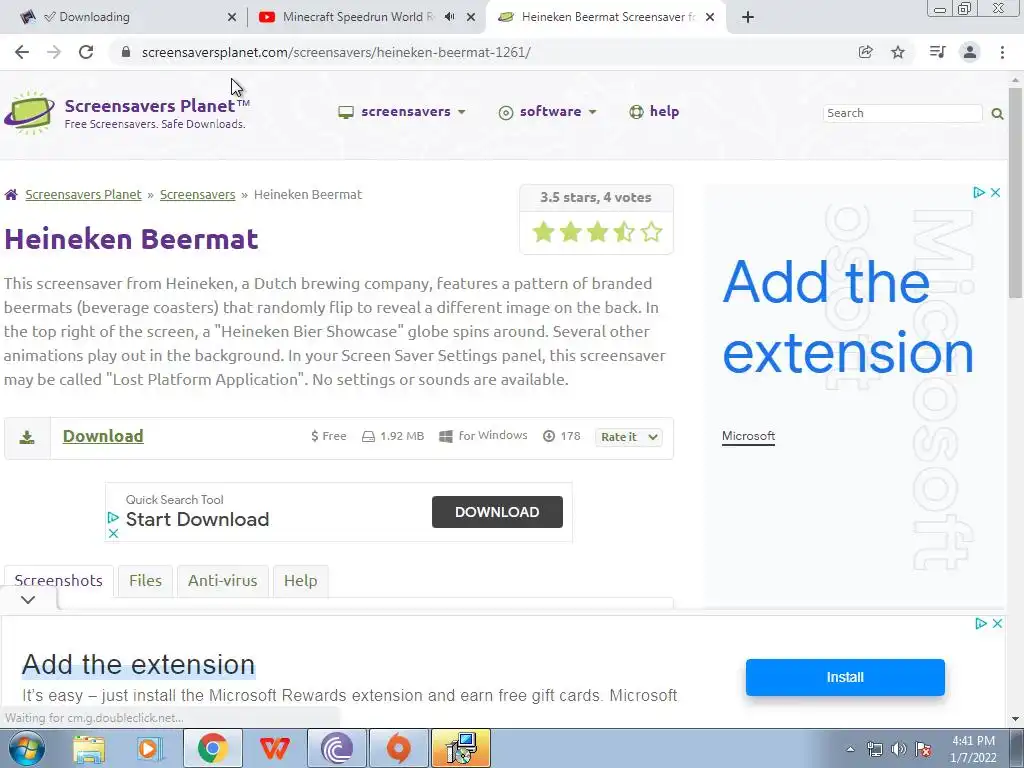Click Screensavers breadcrumb link
The height and width of the screenshot is (768, 1024).
(x=197, y=195)
